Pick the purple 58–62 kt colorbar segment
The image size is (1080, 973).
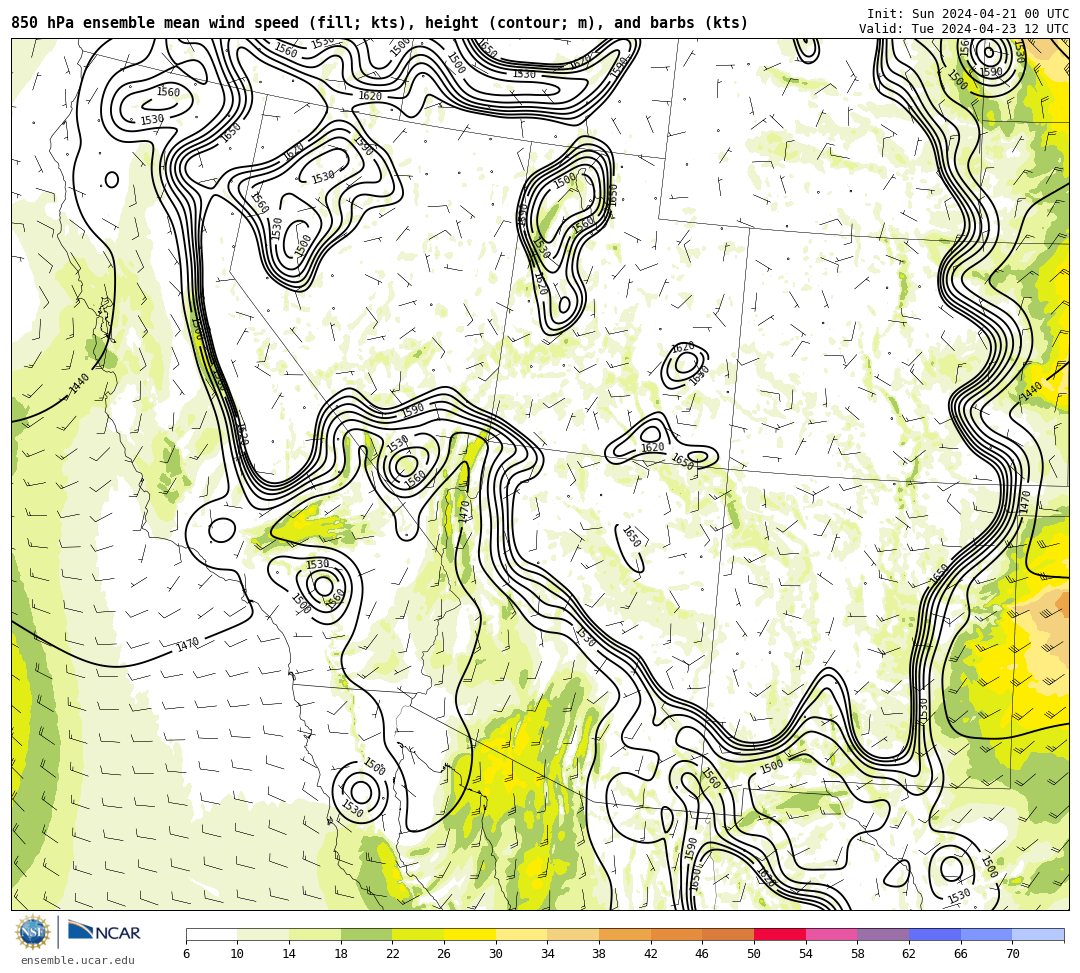pyautogui.click(x=883, y=934)
